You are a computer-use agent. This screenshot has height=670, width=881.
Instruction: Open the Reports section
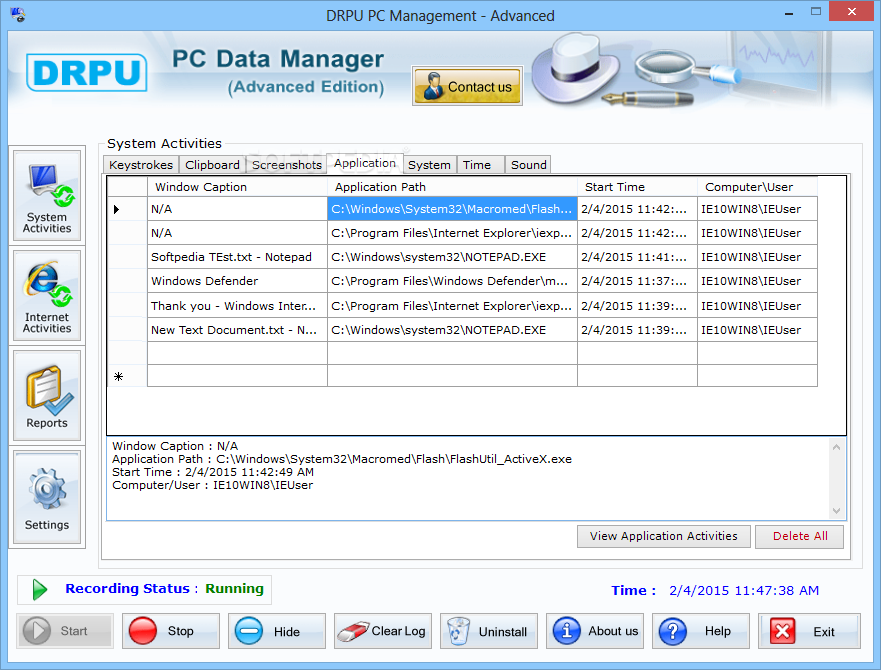(x=47, y=396)
